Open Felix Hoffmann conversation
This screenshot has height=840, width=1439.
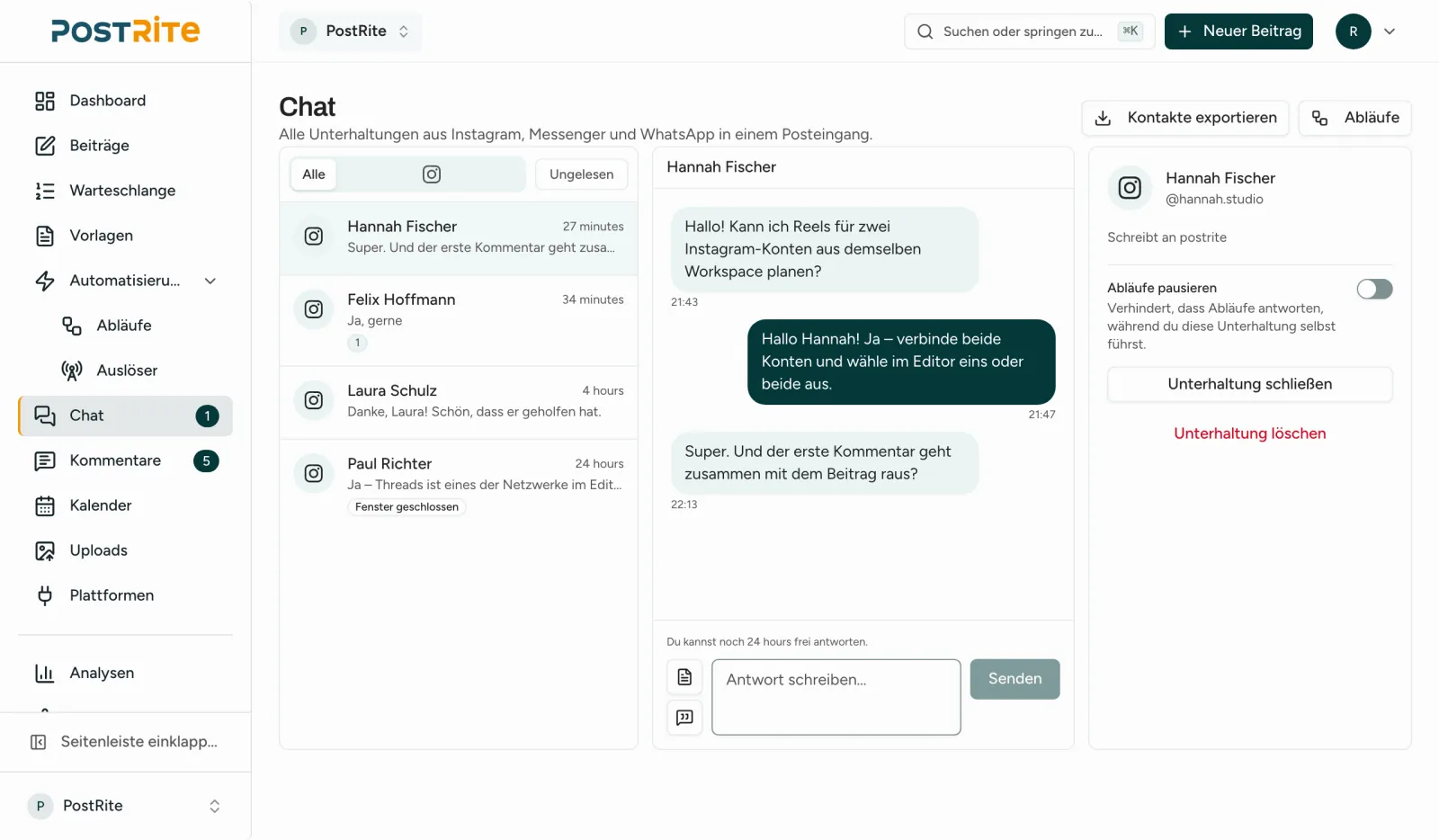[x=459, y=320]
